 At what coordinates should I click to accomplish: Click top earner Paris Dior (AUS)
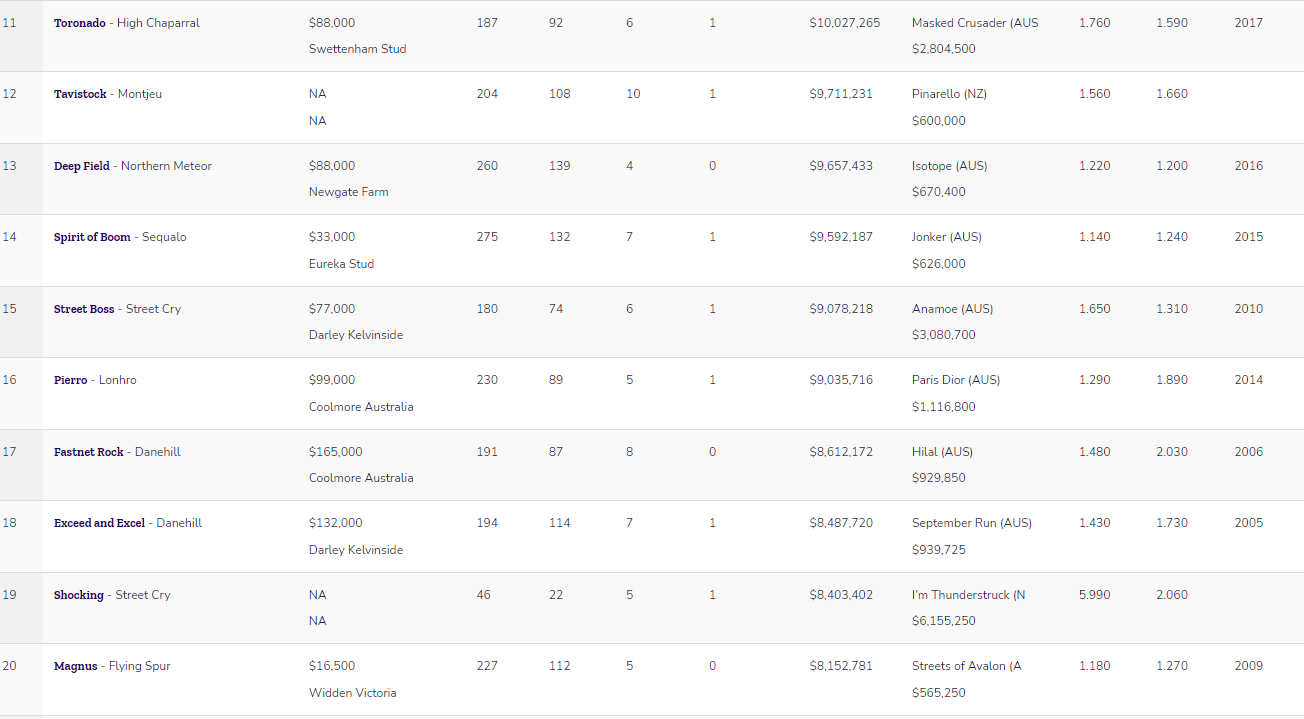coord(955,380)
